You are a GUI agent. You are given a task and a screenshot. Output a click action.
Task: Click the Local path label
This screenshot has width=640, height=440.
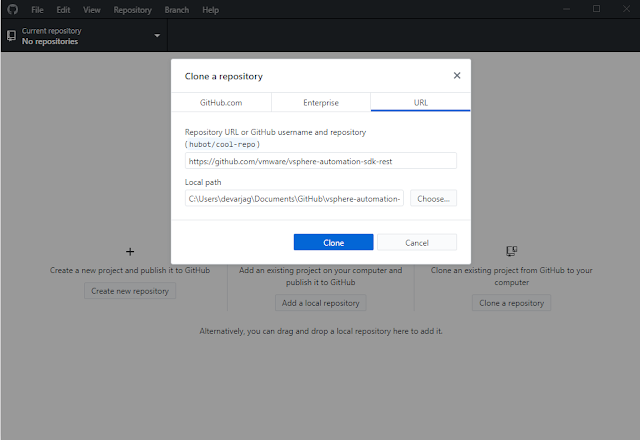203,182
